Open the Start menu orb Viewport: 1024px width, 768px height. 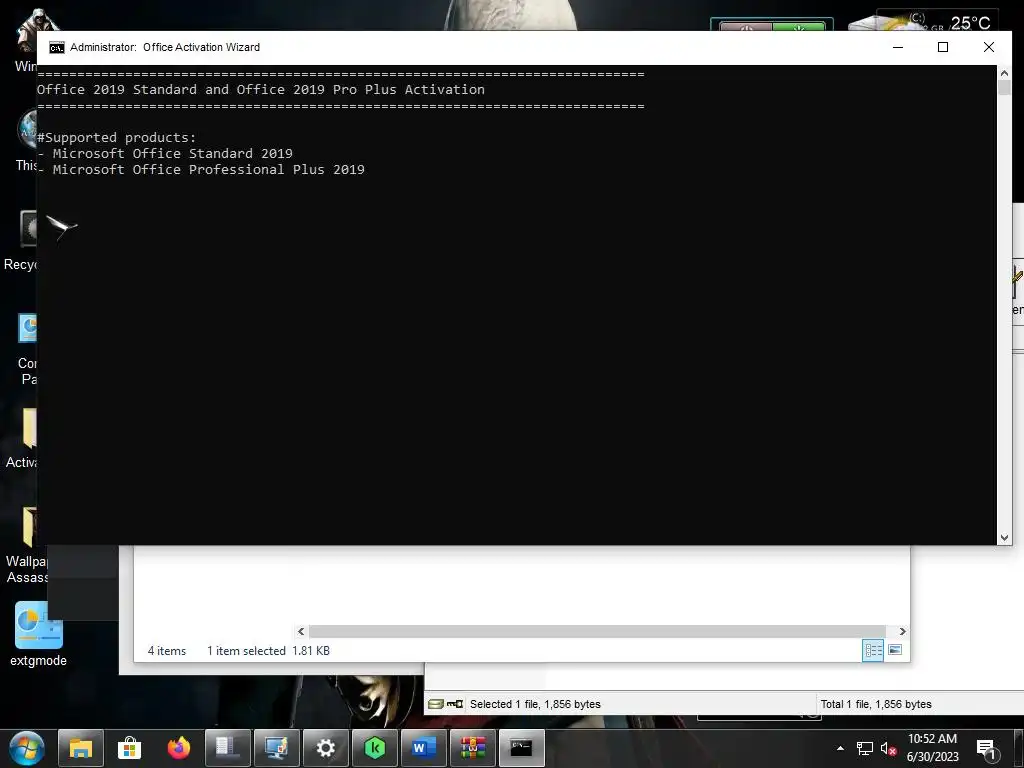tap(26, 748)
